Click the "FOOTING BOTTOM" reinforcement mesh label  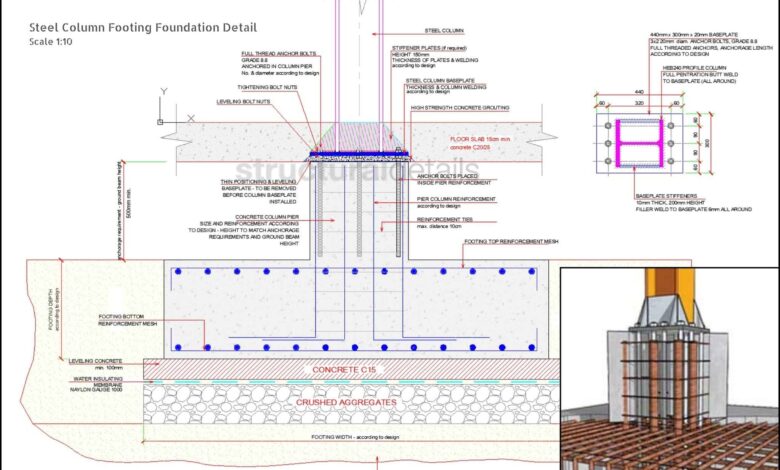click(x=121, y=317)
